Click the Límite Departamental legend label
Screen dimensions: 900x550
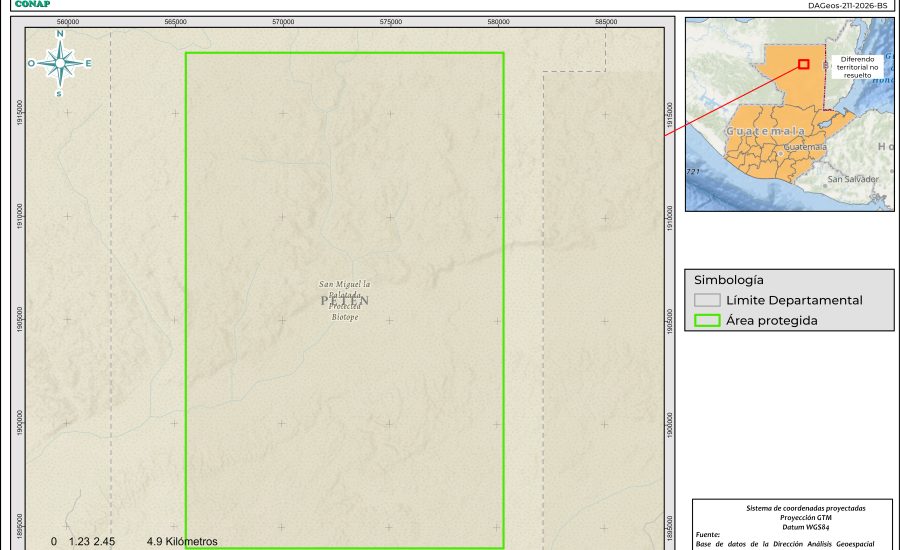pos(794,300)
